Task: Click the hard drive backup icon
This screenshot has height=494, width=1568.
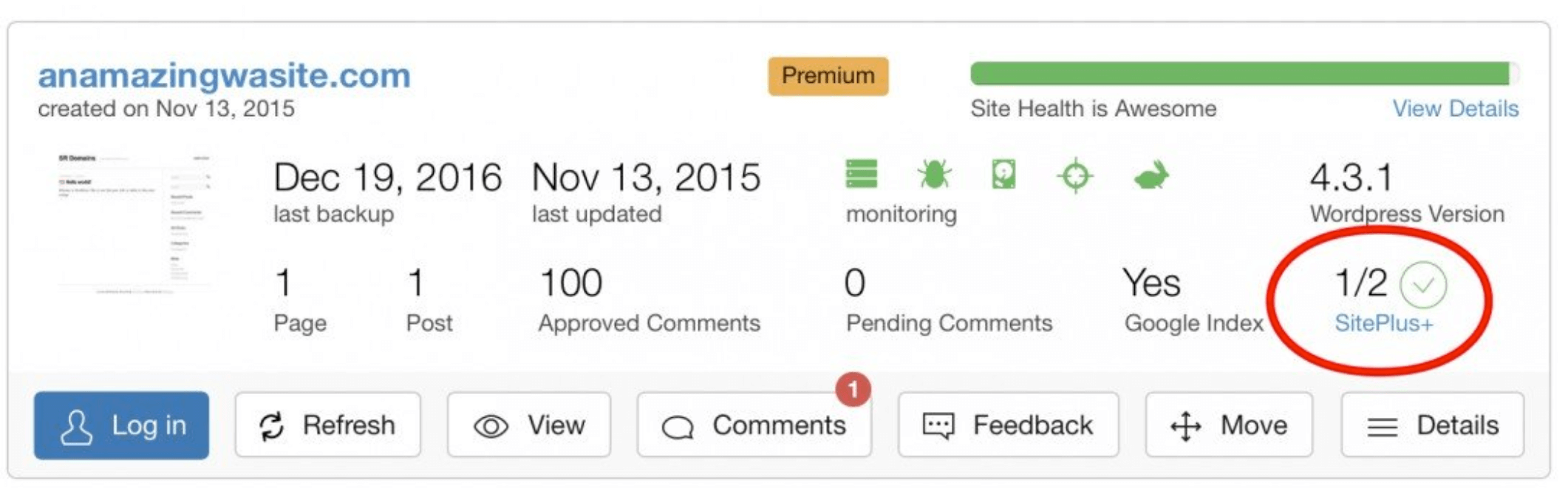Action: (1003, 175)
